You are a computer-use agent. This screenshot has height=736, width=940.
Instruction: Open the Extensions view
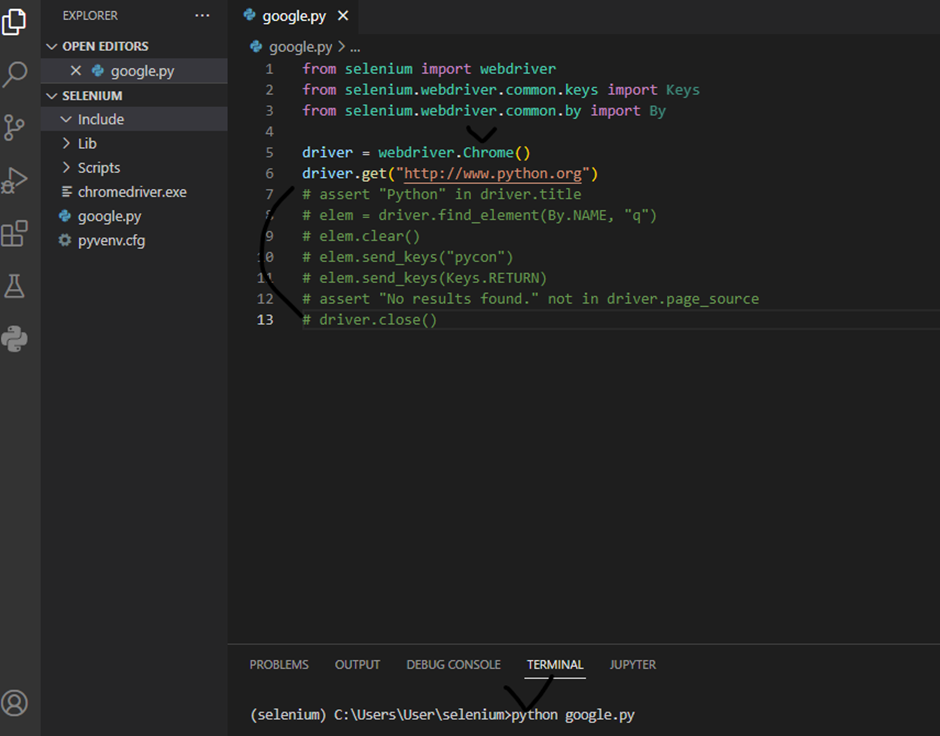tap(14, 233)
